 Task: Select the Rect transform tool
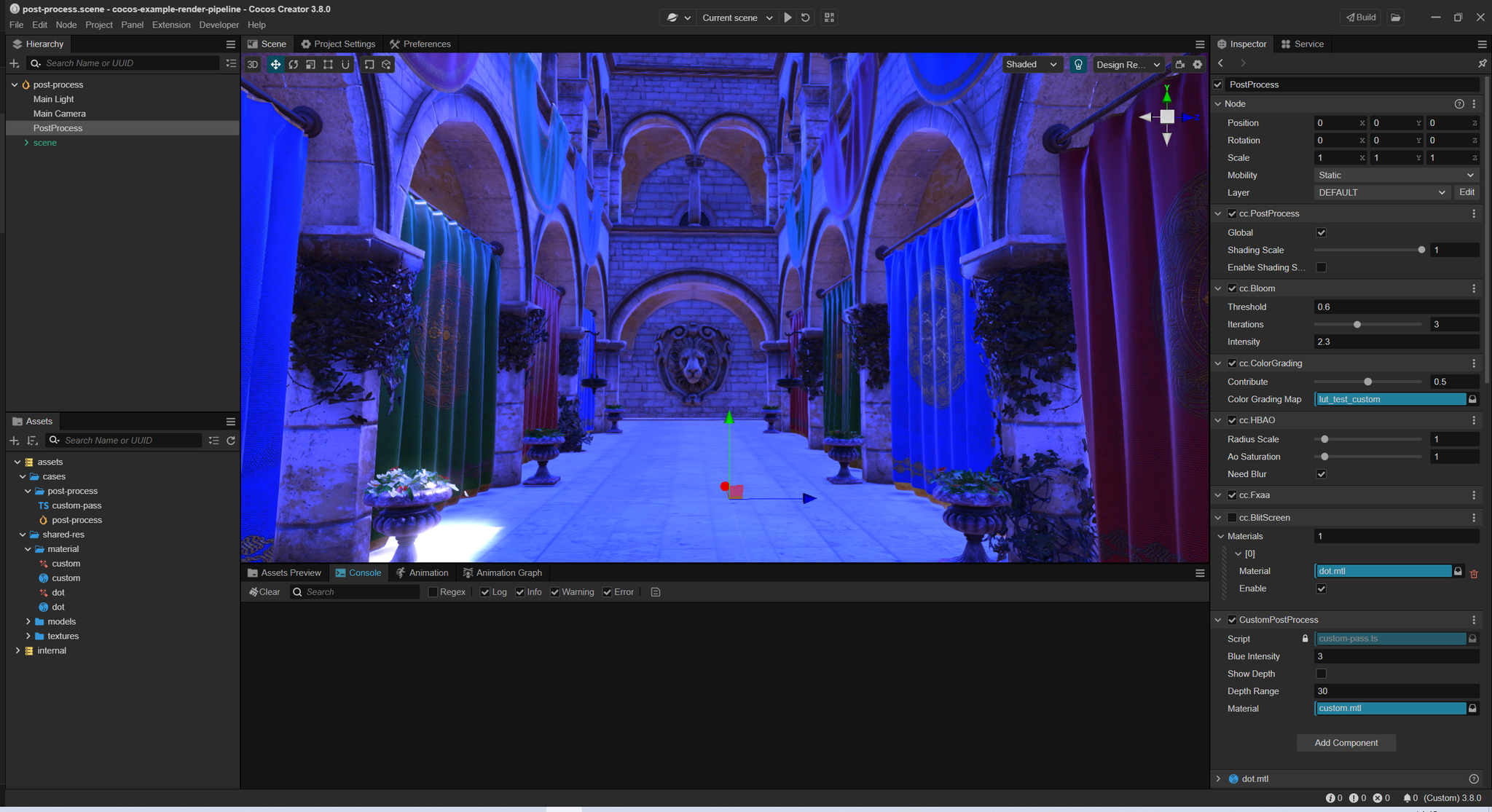tap(328, 65)
